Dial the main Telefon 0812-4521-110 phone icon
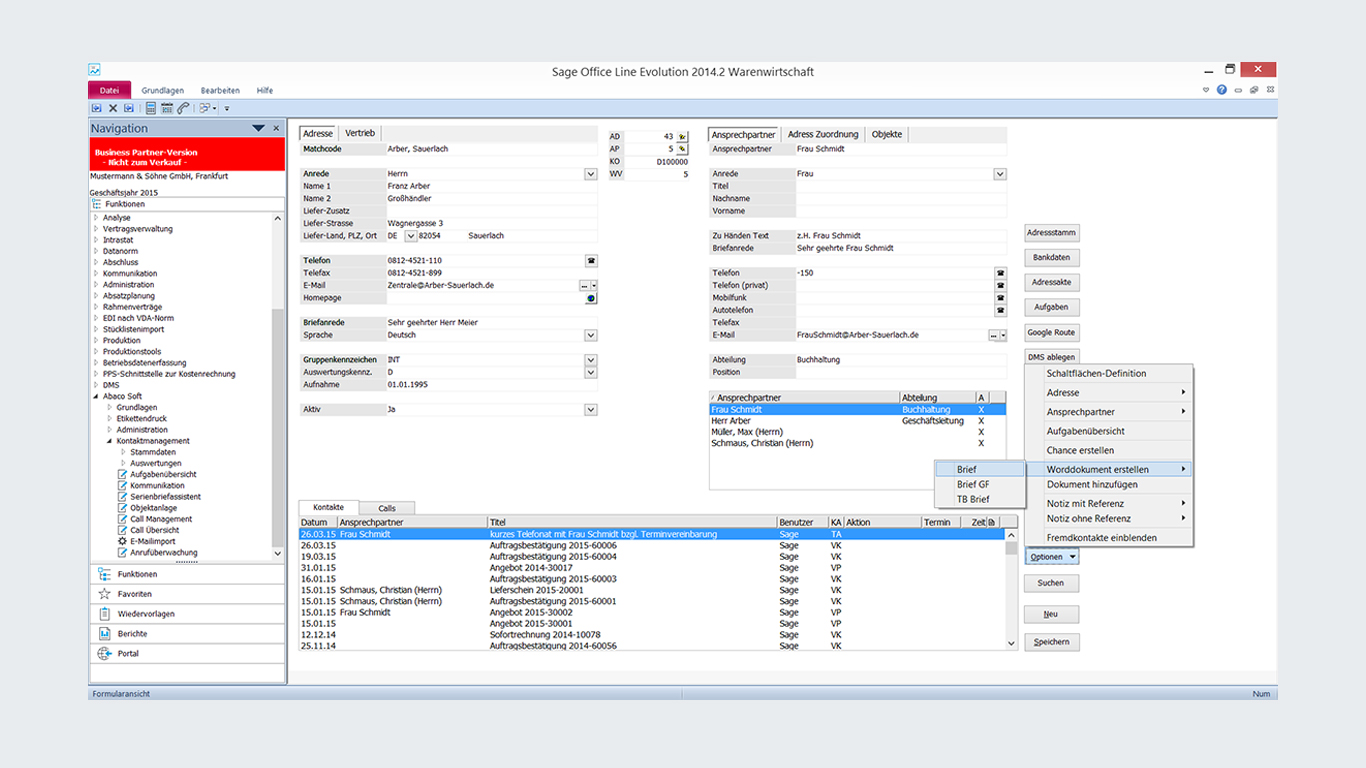1366x768 pixels. (x=591, y=260)
